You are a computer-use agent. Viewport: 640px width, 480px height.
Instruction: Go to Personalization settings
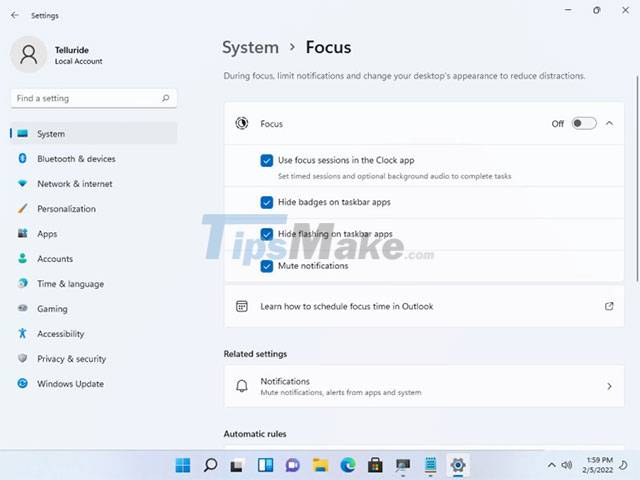click(x=94, y=209)
